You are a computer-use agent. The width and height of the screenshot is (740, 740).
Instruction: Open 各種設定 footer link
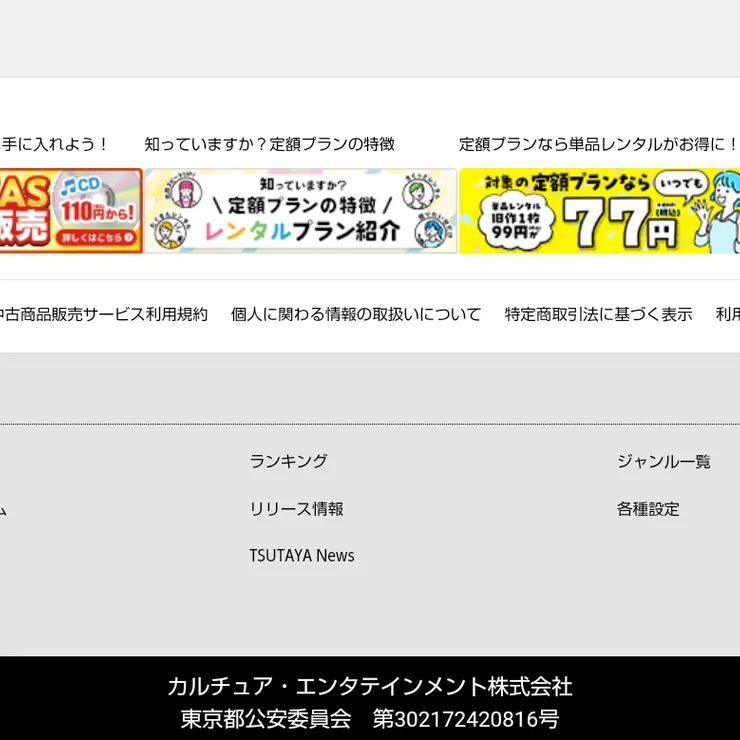(647, 509)
